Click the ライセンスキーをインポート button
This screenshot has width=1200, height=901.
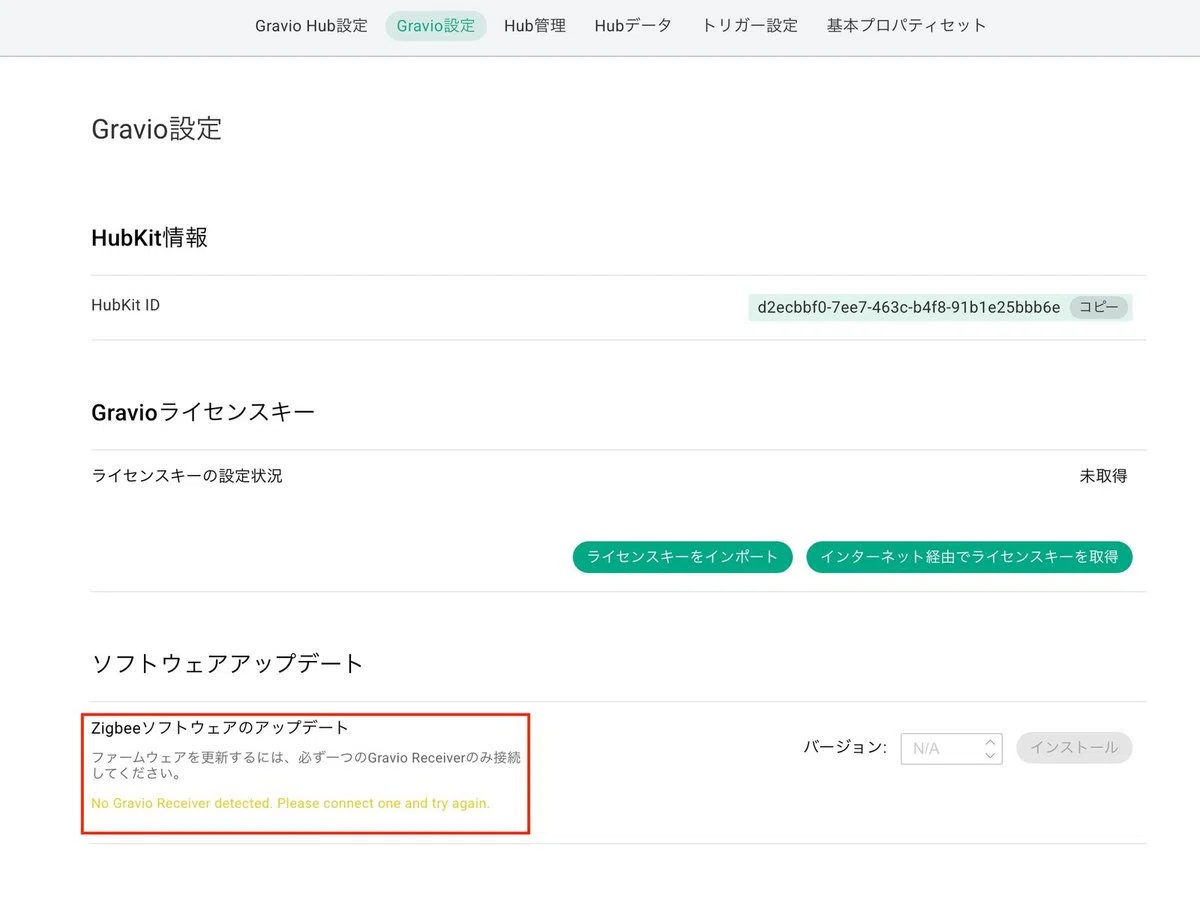pyautogui.click(x=683, y=557)
